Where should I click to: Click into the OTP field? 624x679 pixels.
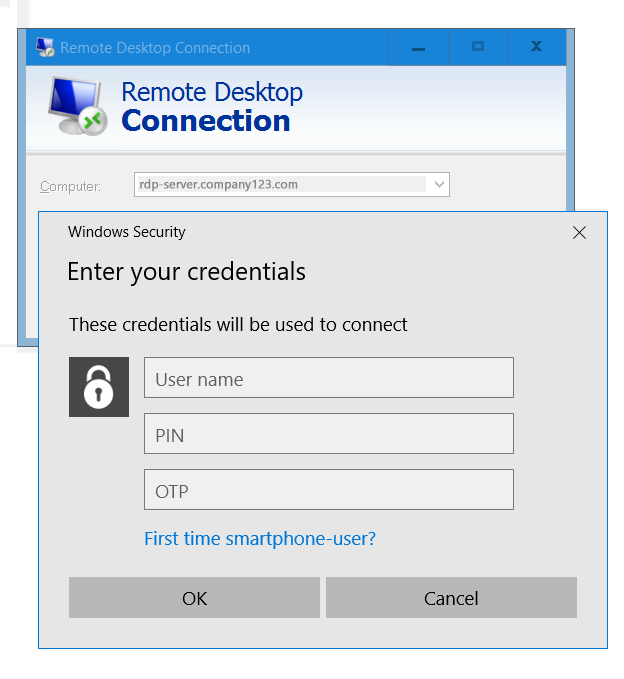329,489
